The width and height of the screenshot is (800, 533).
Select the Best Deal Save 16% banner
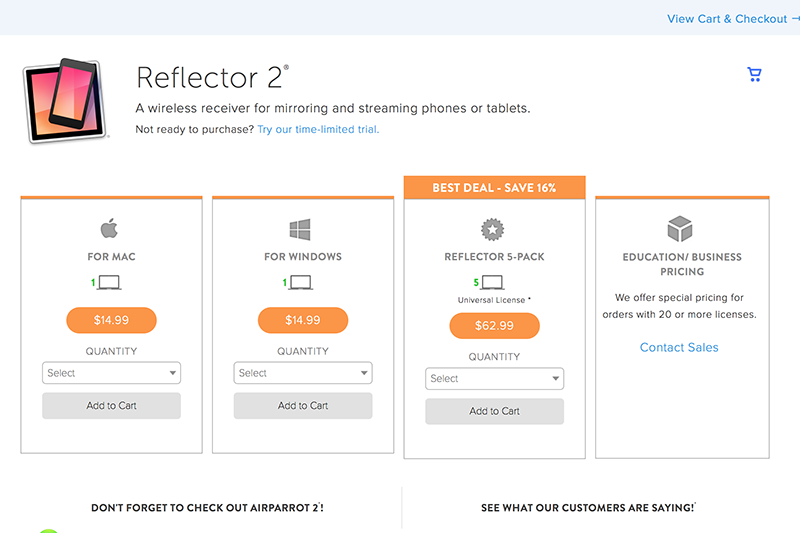pyautogui.click(x=494, y=188)
